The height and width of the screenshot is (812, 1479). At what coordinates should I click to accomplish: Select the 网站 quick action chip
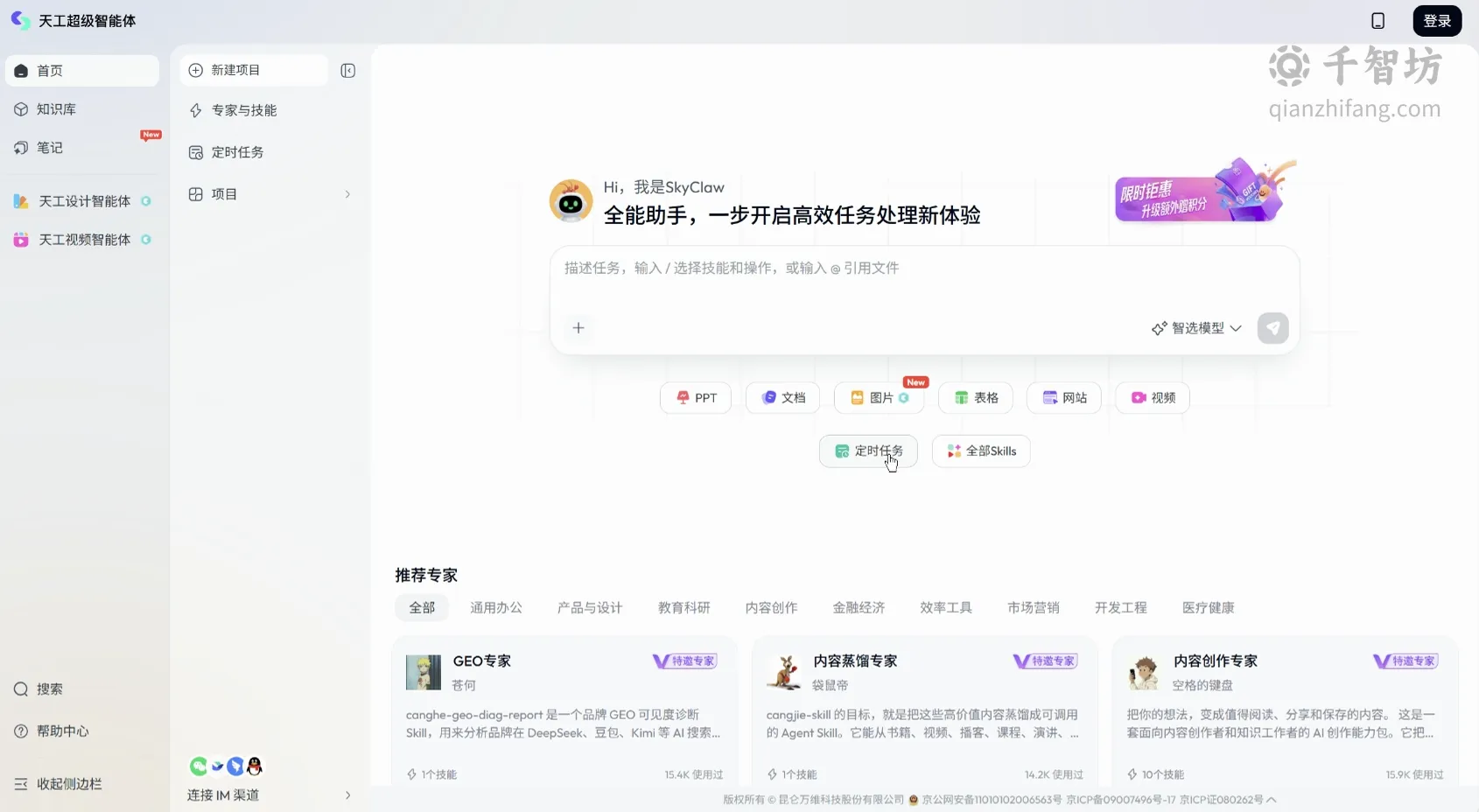pyautogui.click(x=1064, y=398)
